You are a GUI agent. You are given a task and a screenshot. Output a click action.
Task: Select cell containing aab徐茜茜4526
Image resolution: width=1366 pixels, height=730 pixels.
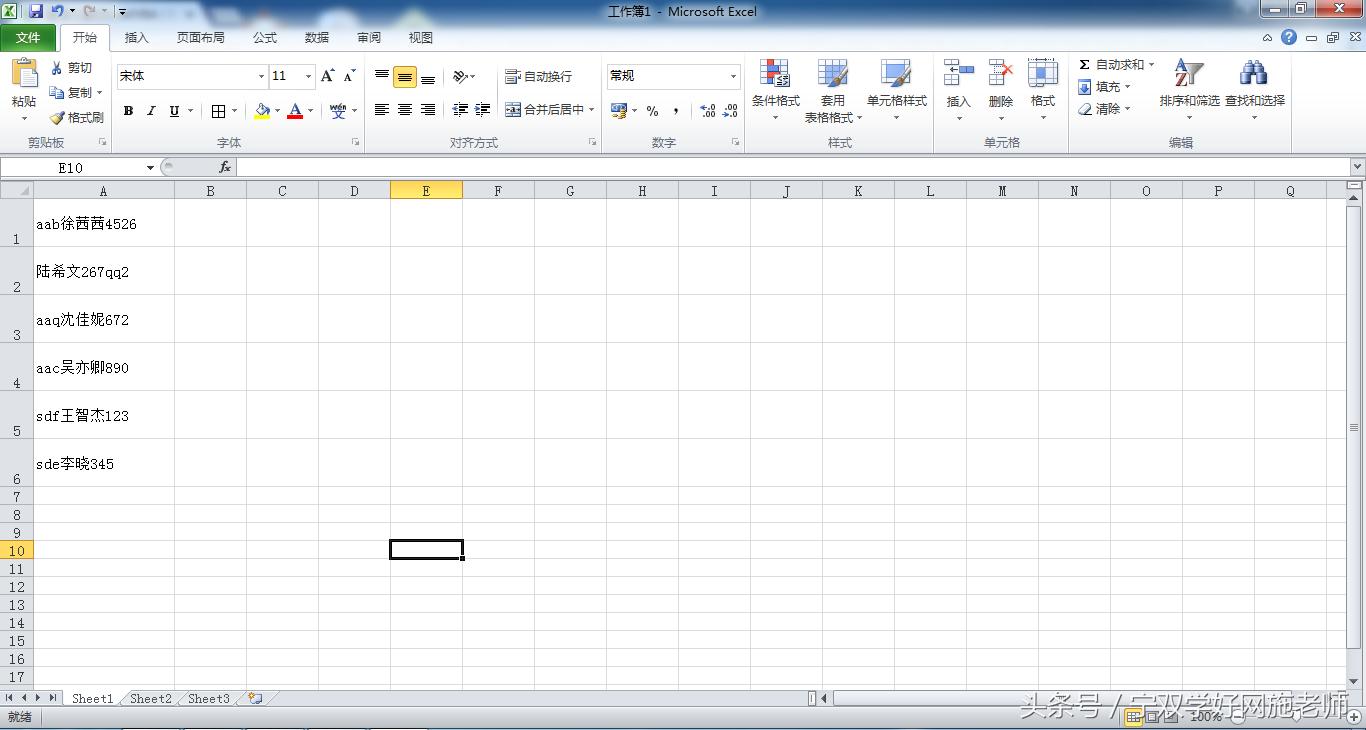click(x=104, y=223)
